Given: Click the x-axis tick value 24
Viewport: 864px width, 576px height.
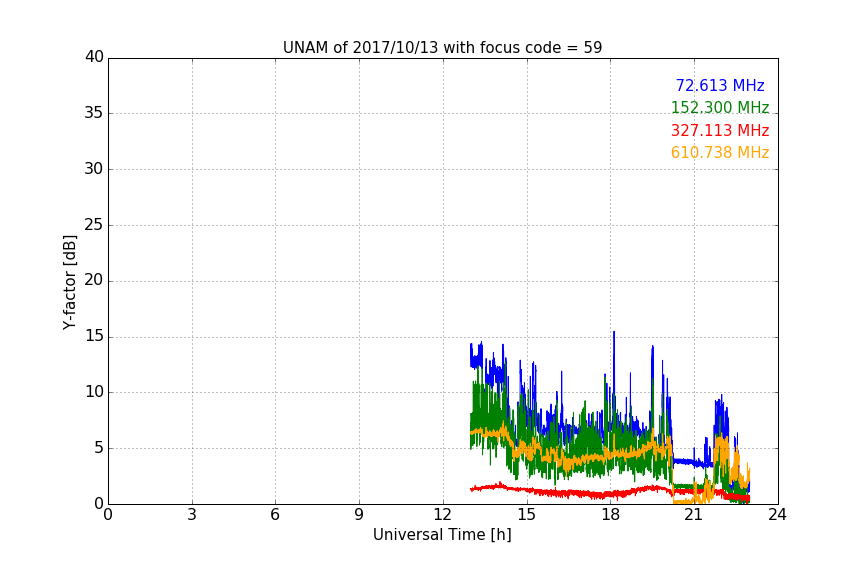Looking at the screenshot, I should pos(777,515).
